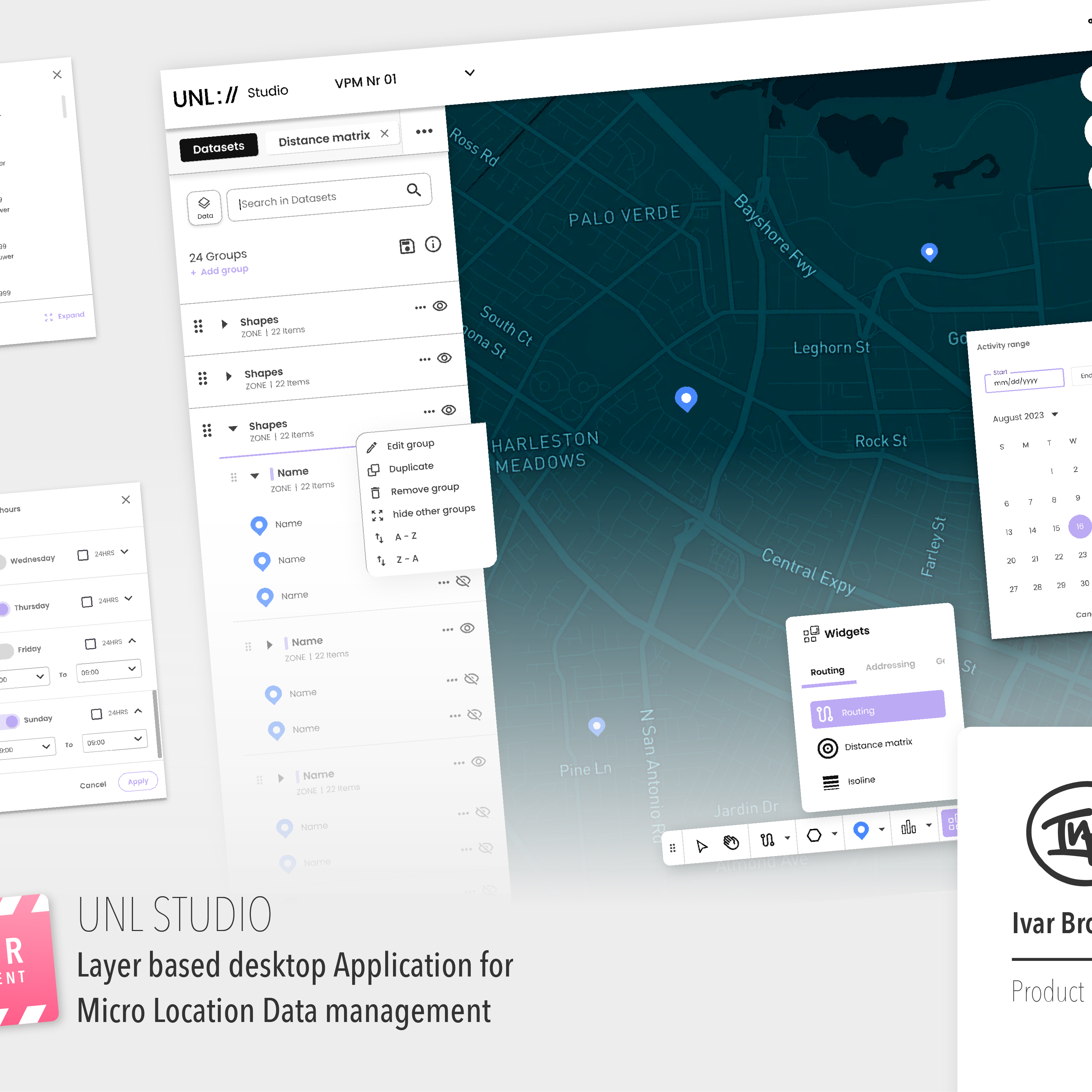The height and width of the screenshot is (1092, 1092).
Task: Click the search magnifier icon in Datasets
Action: coord(414,190)
